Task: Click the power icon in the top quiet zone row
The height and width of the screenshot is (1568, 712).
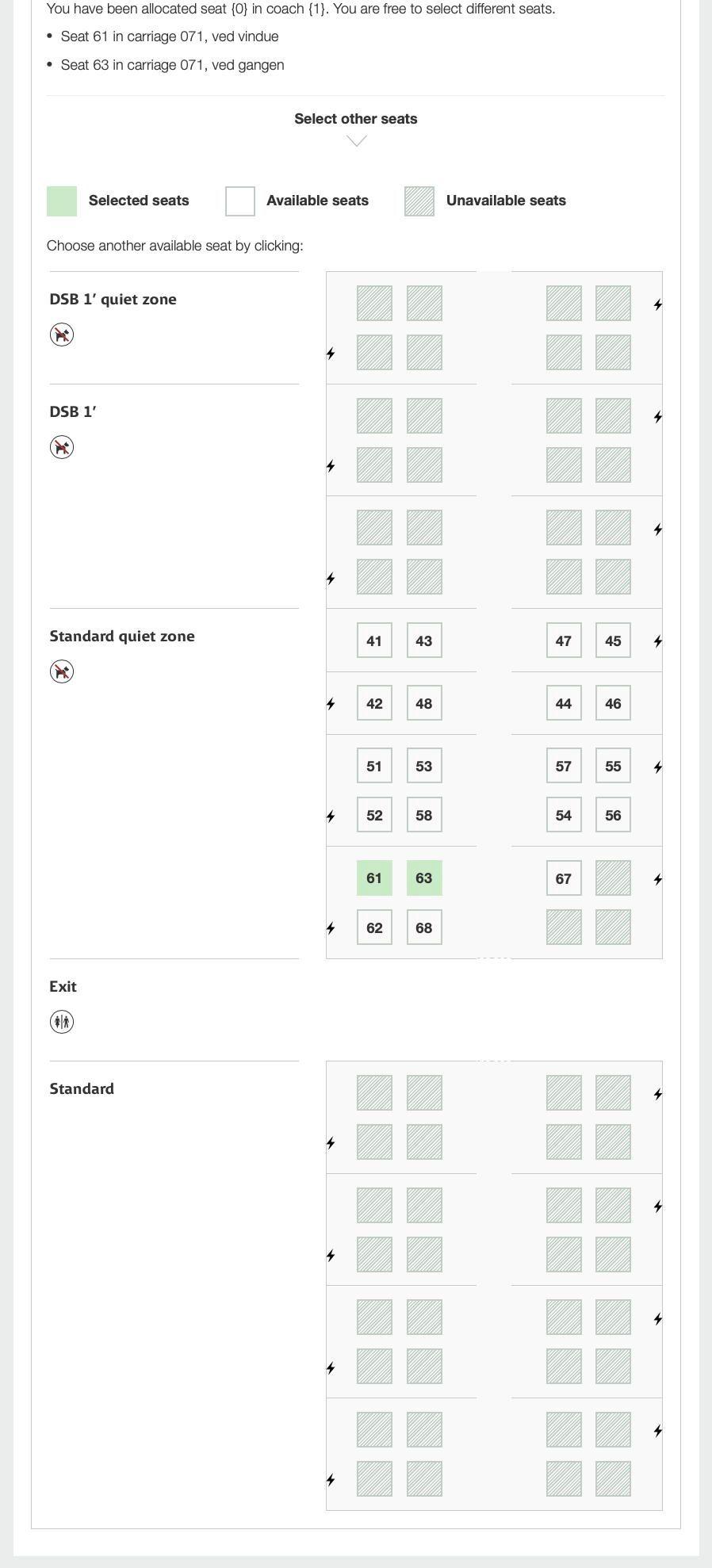Action: click(658, 304)
